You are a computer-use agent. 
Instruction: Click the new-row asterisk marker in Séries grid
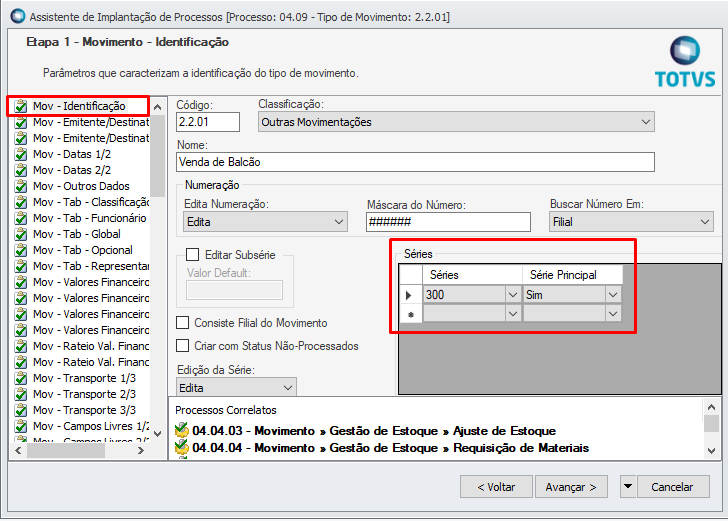(410, 314)
